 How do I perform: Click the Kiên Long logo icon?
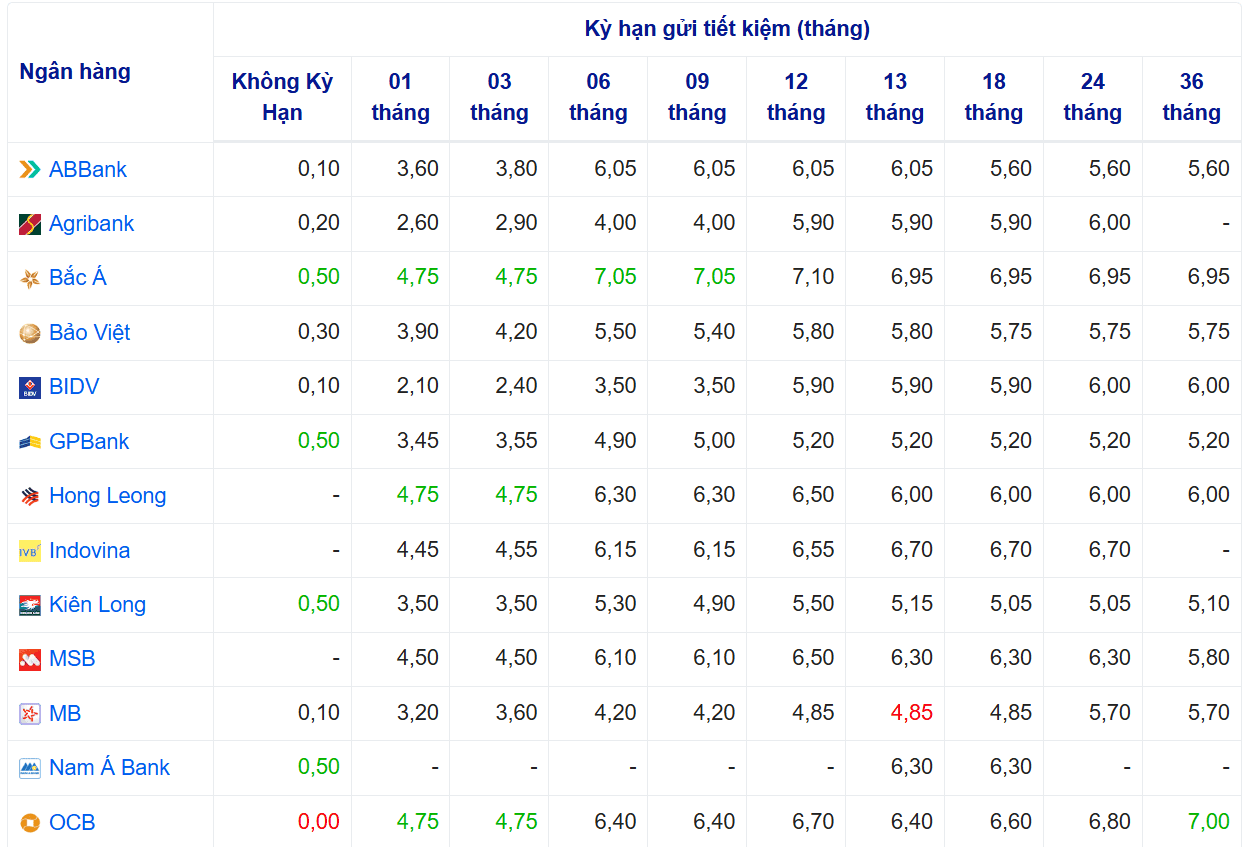pos(30,605)
